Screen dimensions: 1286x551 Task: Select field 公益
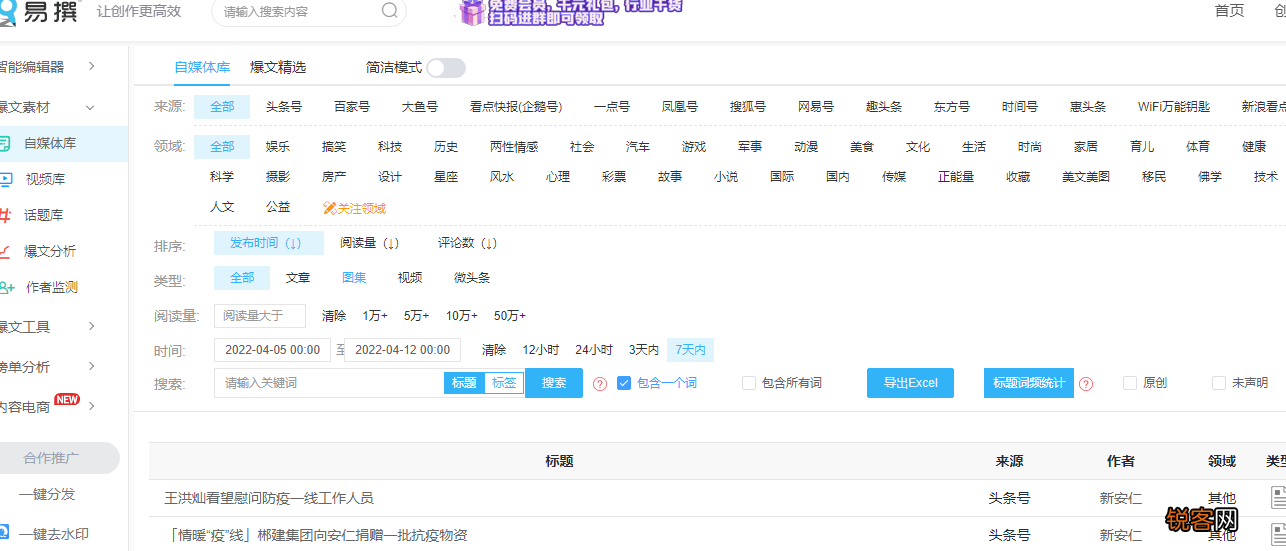278,207
